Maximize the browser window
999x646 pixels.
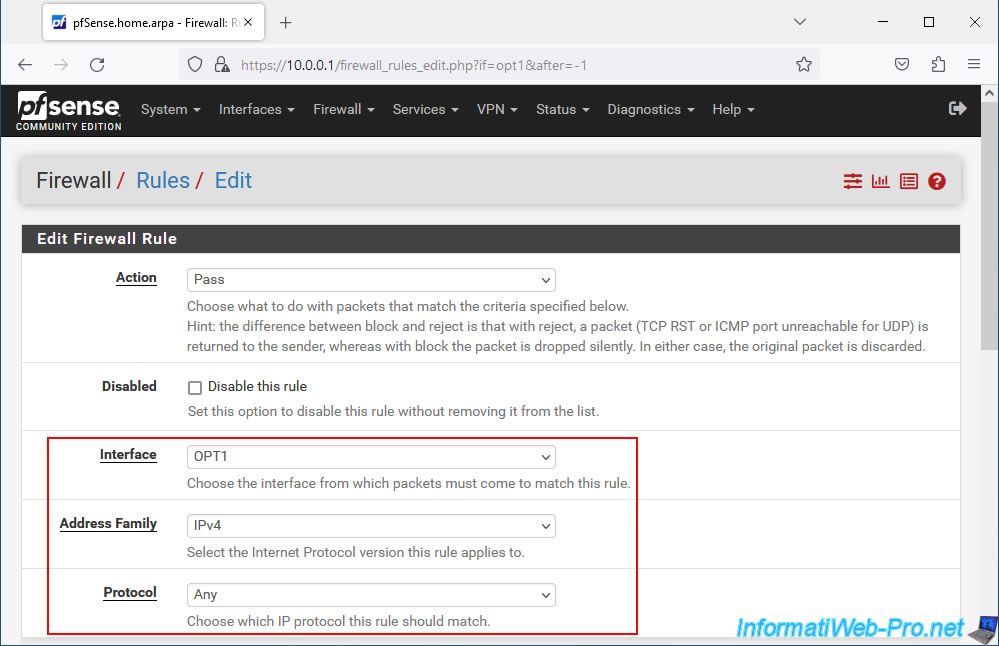tap(929, 22)
